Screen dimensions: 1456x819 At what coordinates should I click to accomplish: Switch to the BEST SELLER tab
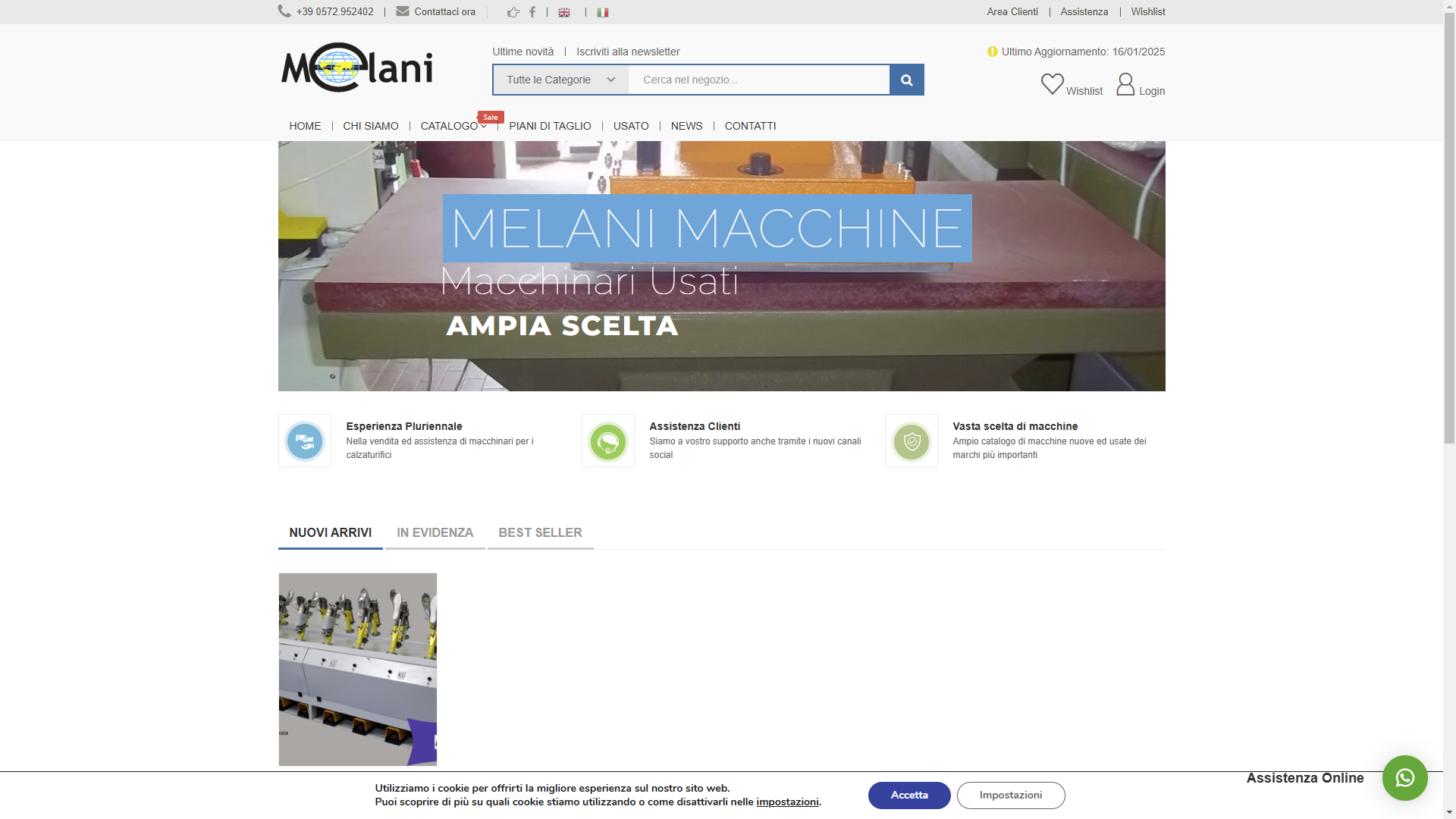[x=540, y=532]
